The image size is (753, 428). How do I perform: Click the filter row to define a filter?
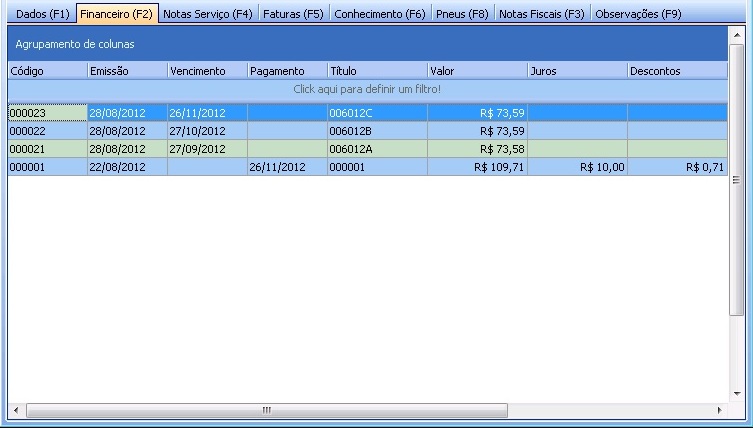(x=367, y=89)
